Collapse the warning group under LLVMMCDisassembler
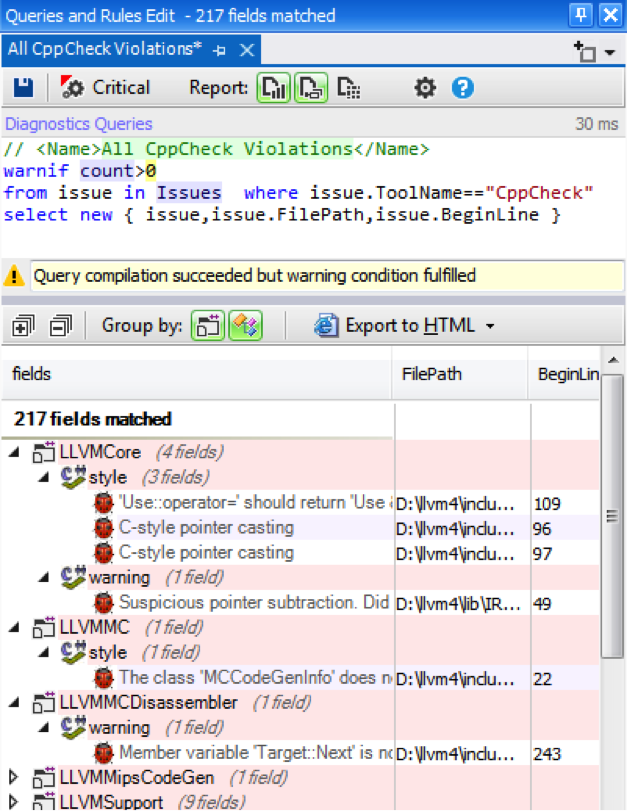 coord(44,727)
